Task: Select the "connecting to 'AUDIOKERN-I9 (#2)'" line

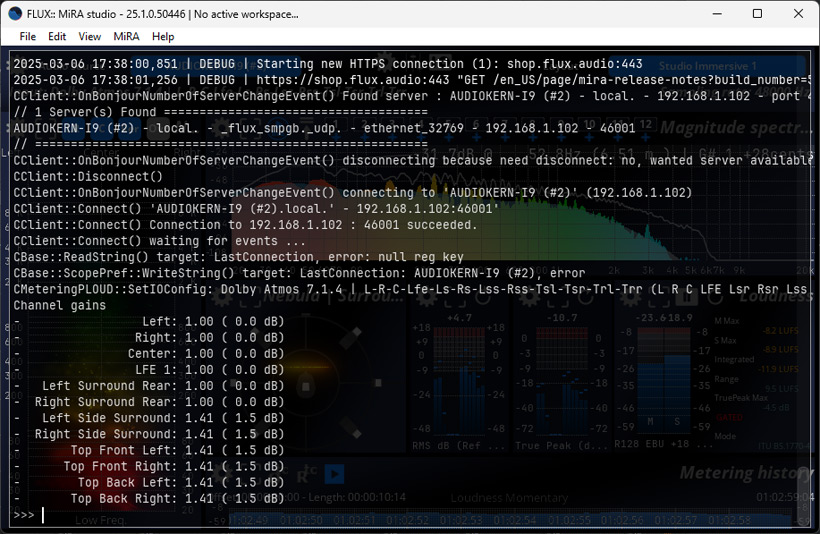Action: click(x=352, y=193)
